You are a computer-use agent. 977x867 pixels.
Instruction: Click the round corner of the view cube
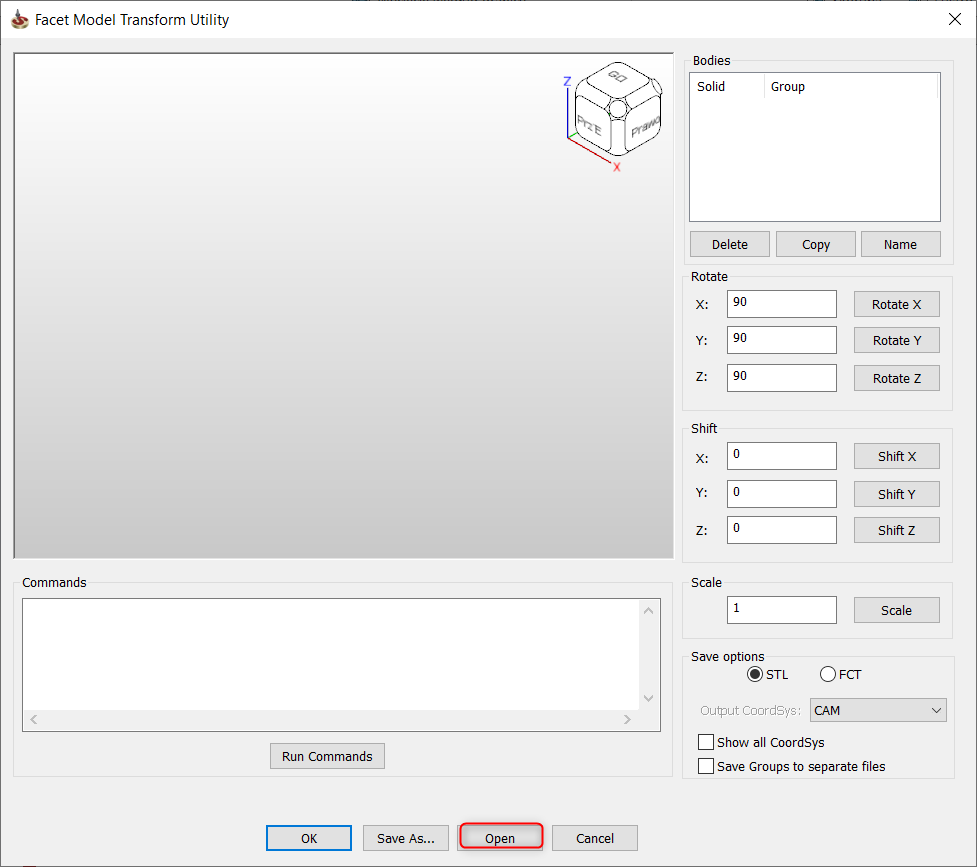pos(617,107)
